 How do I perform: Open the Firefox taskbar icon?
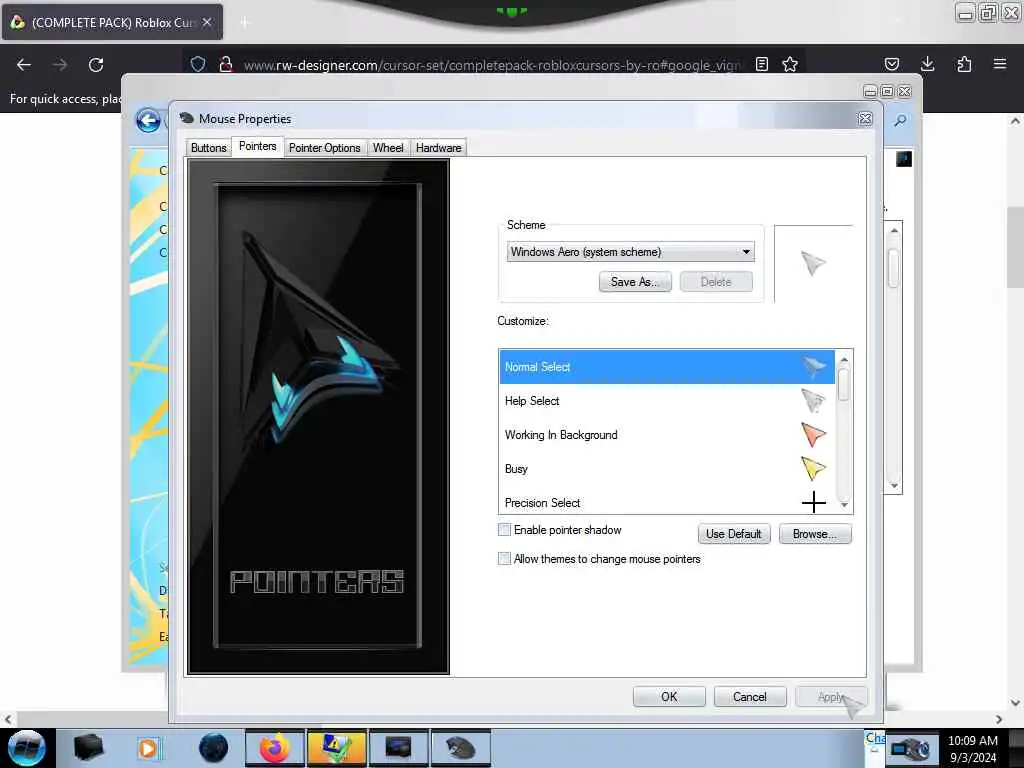pyautogui.click(x=275, y=748)
